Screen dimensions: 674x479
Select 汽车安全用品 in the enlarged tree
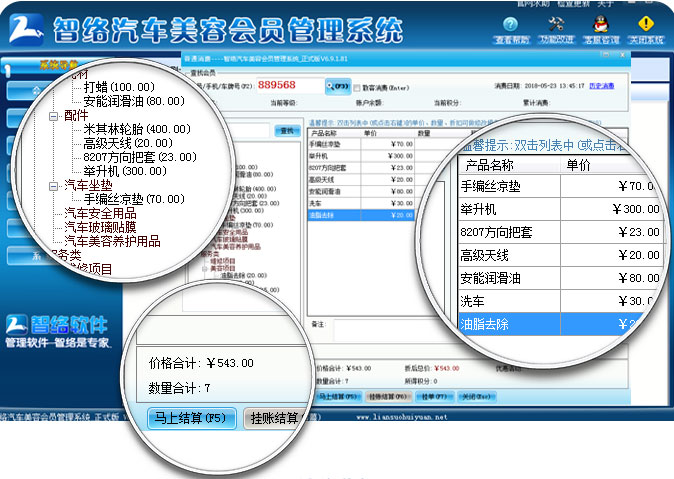coord(100,213)
